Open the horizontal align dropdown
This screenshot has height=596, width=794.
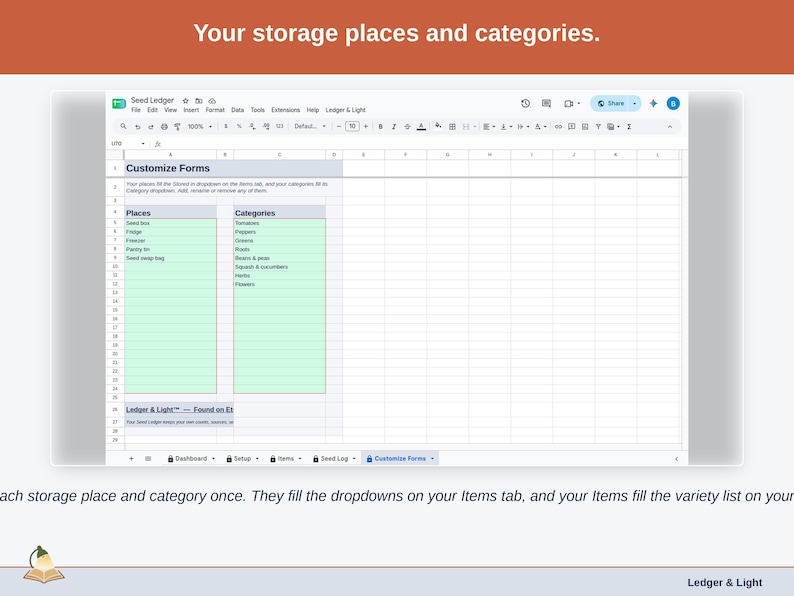pyautogui.click(x=489, y=127)
